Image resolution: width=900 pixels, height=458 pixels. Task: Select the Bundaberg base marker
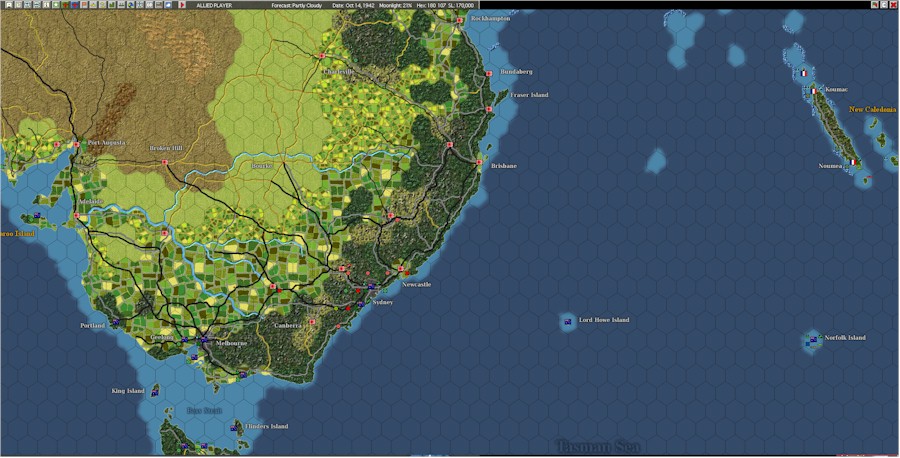pyautogui.click(x=489, y=73)
